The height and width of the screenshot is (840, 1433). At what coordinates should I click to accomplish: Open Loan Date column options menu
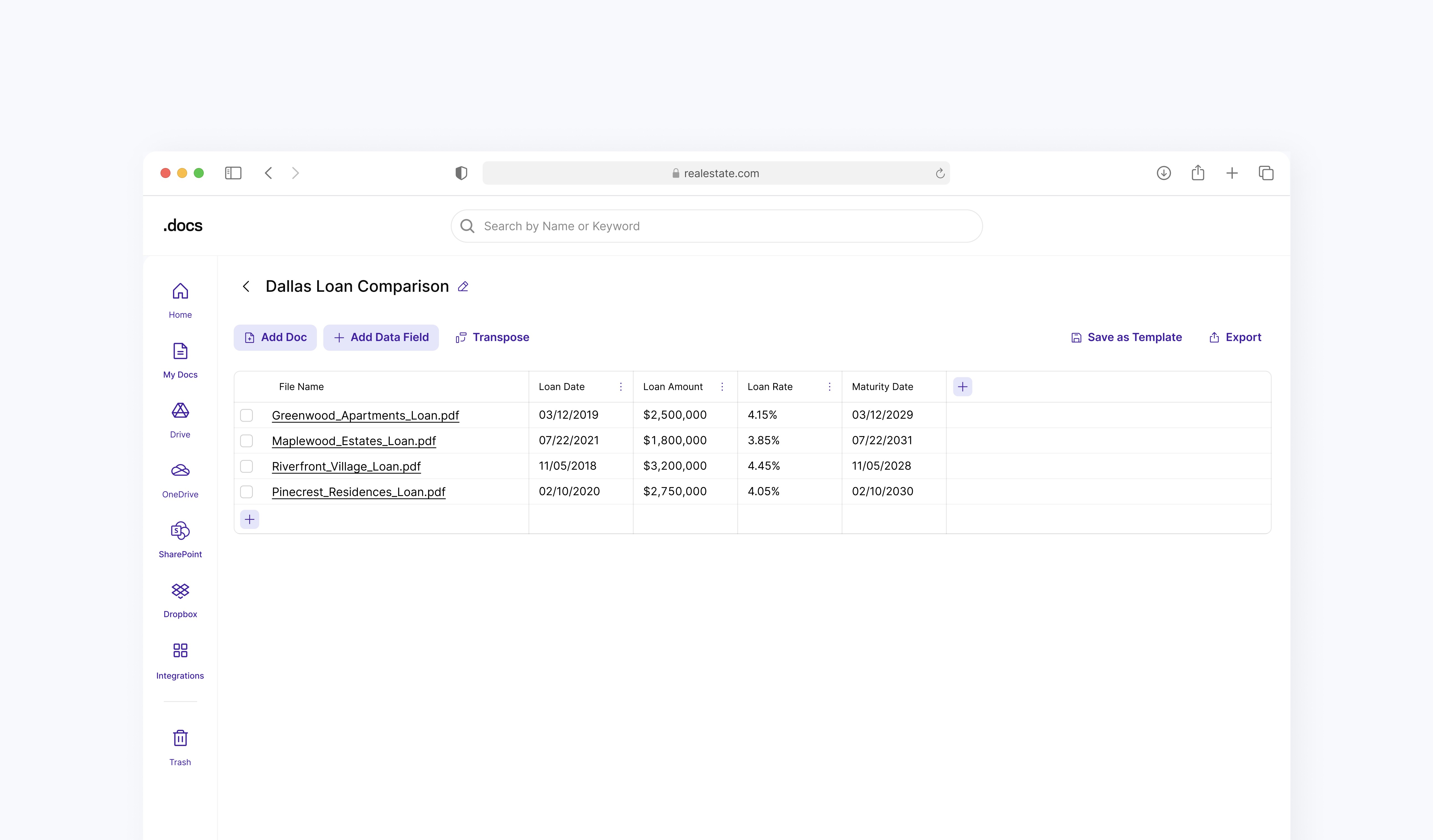click(620, 387)
